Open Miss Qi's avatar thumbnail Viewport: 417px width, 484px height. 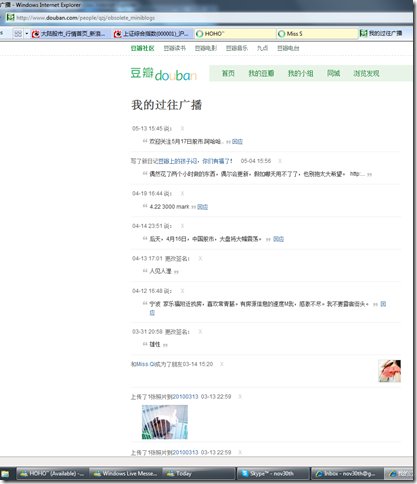click(389, 371)
